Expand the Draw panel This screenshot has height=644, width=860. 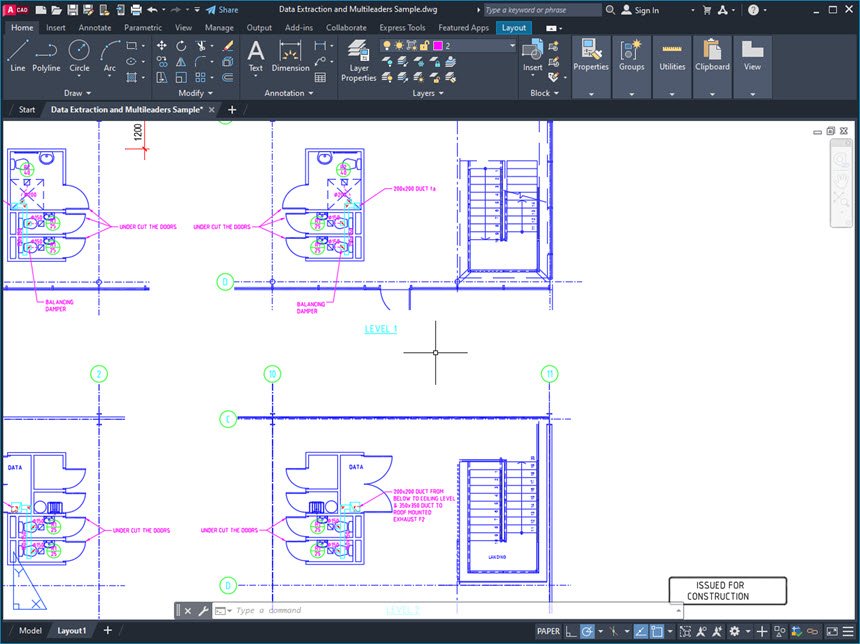tap(77, 93)
